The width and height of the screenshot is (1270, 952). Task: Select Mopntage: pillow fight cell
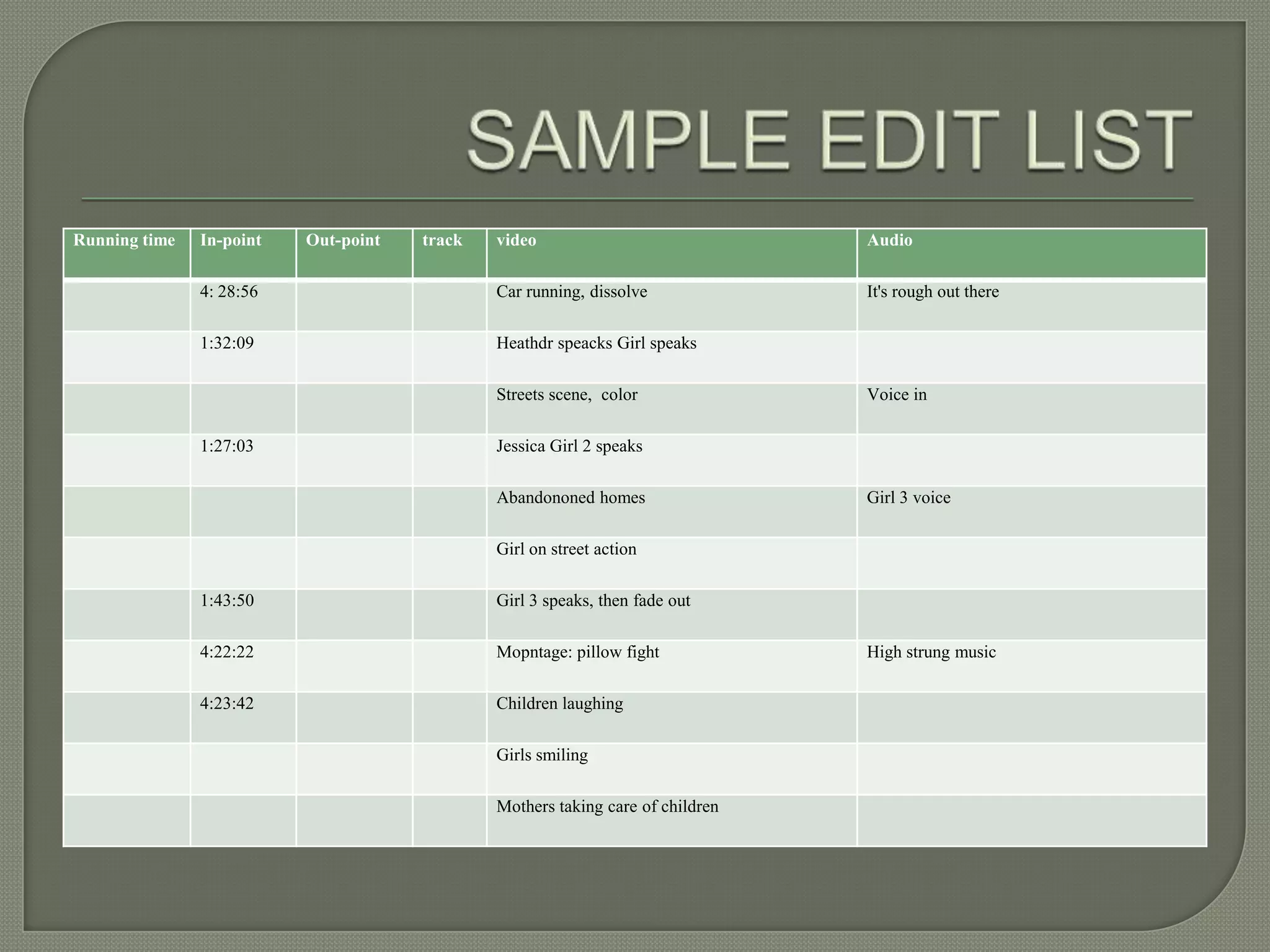(672, 666)
